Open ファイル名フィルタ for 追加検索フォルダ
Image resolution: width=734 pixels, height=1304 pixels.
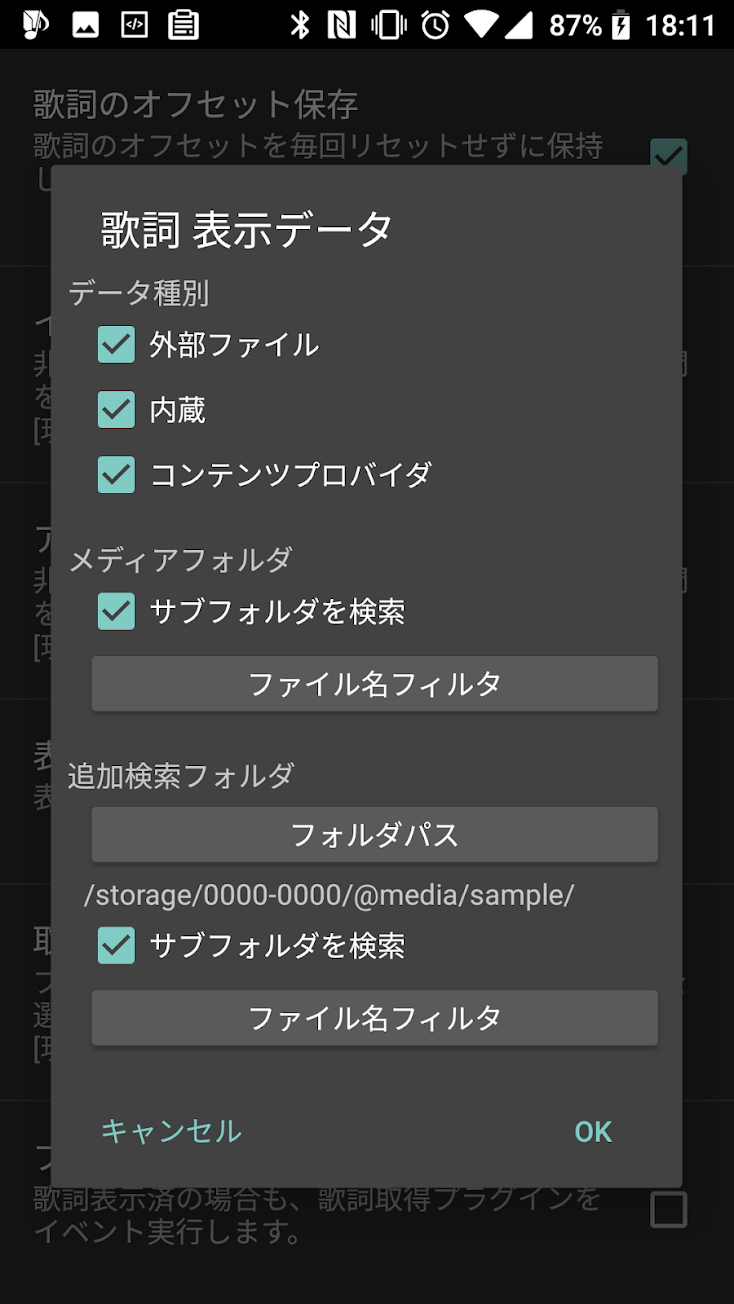pyautogui.click(x=374, y=1018)
